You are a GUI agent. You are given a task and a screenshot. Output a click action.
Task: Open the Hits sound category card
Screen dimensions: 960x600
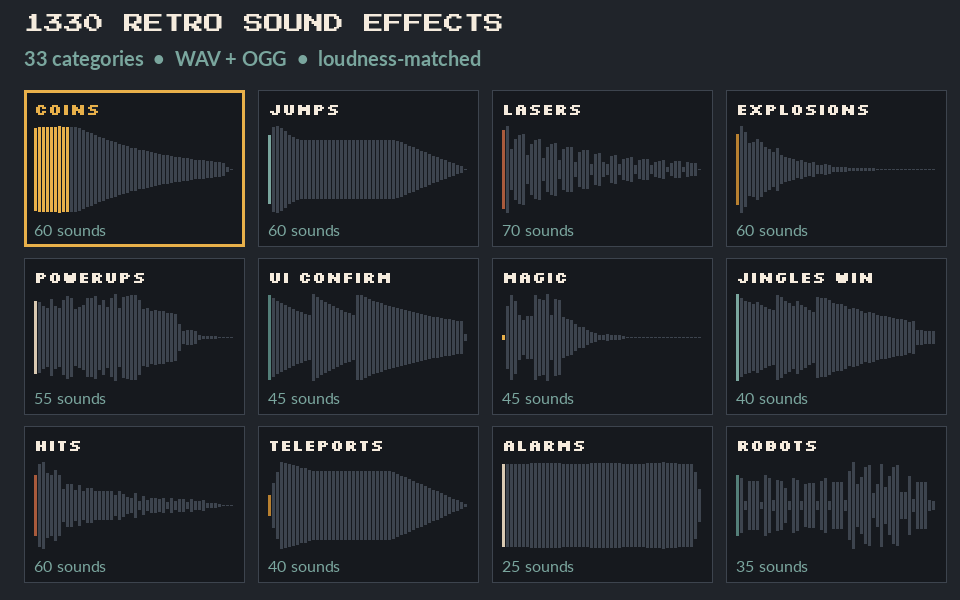click(134, 504)
